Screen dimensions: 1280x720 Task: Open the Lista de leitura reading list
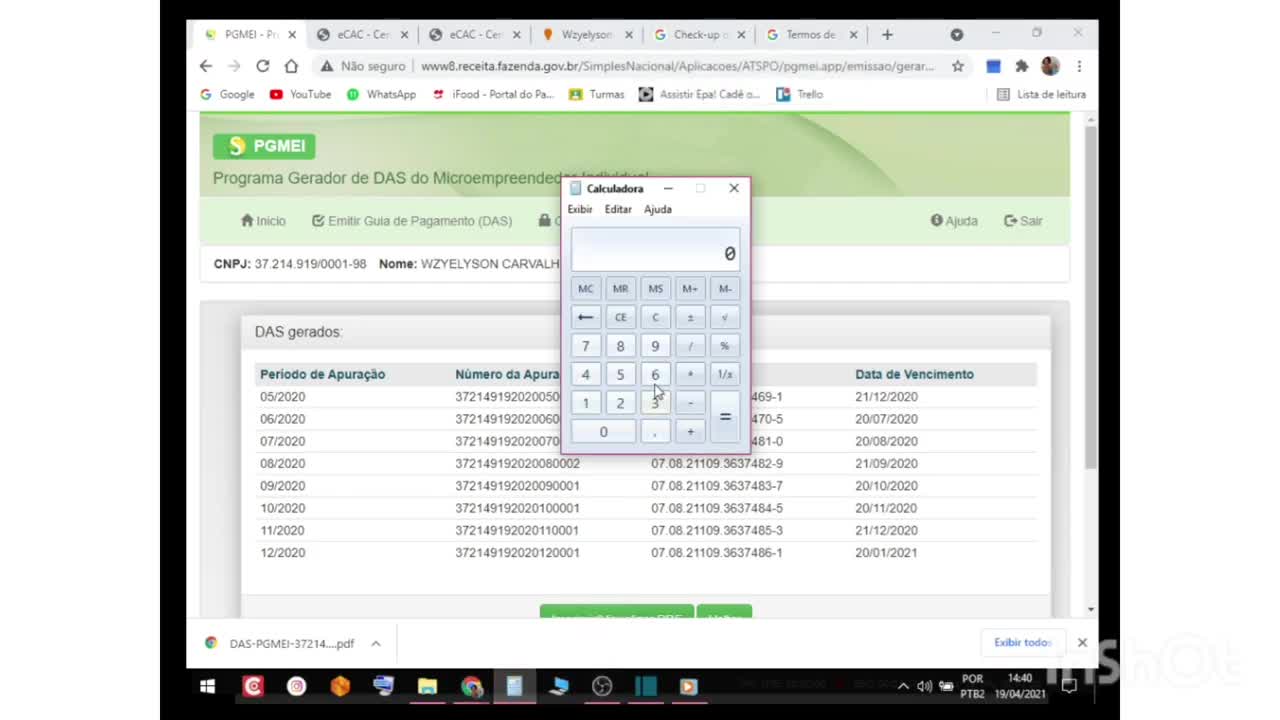(1041, 94)
